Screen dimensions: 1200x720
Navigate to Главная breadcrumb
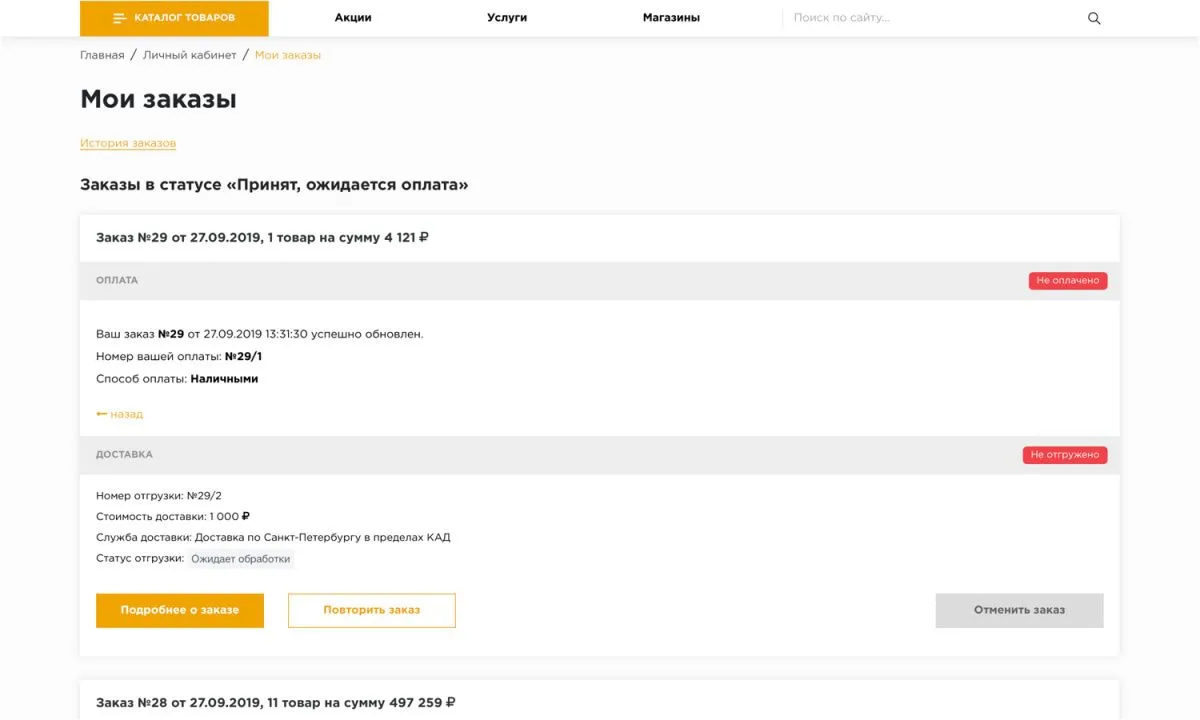coord(102,55)
